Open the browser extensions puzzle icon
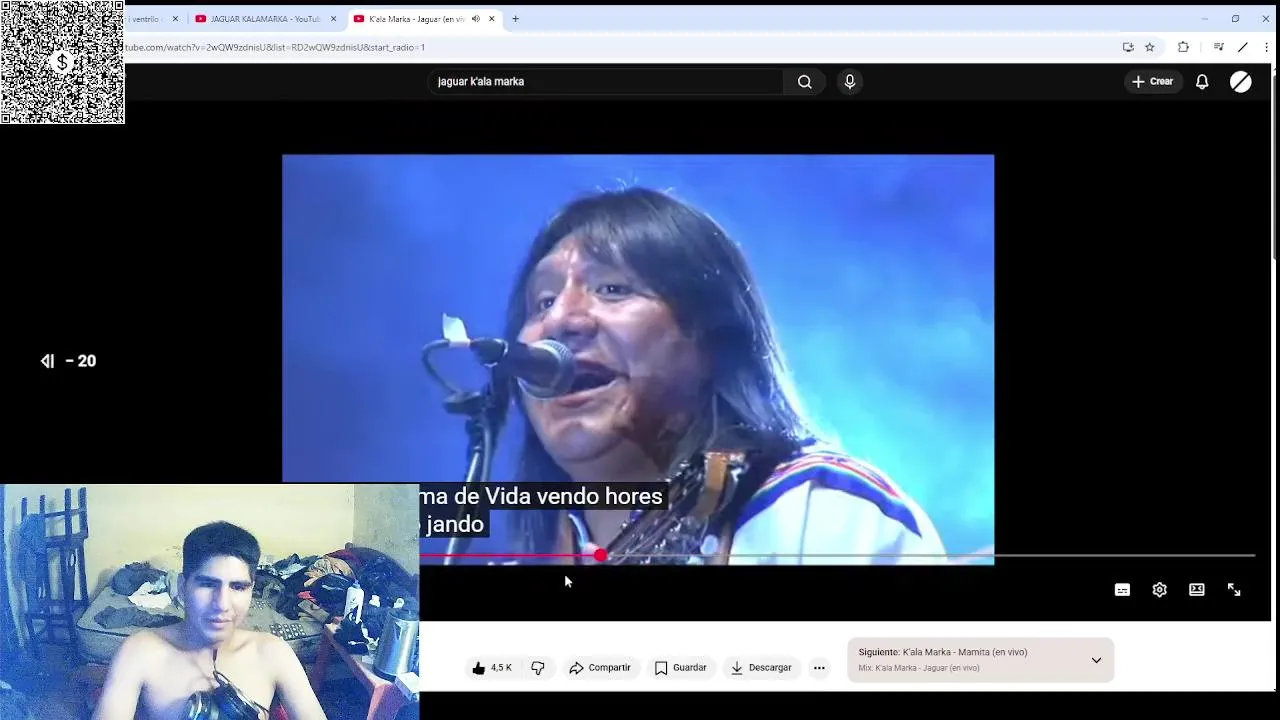The width and height of the screenshot is (1280, 720). (x=1183, y=47)
